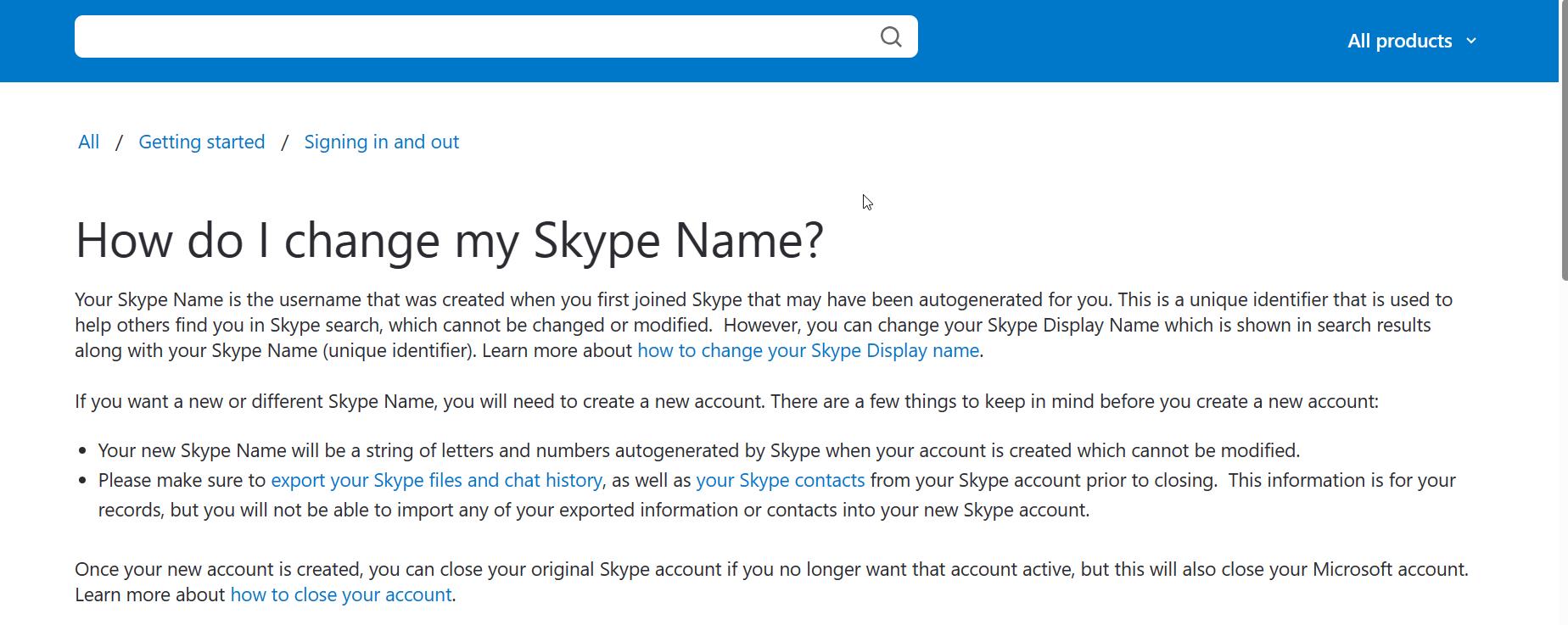This screenshot has height=625, width=1568.
Task: Expand the All products dropdown
Action: click(1412, 41)
